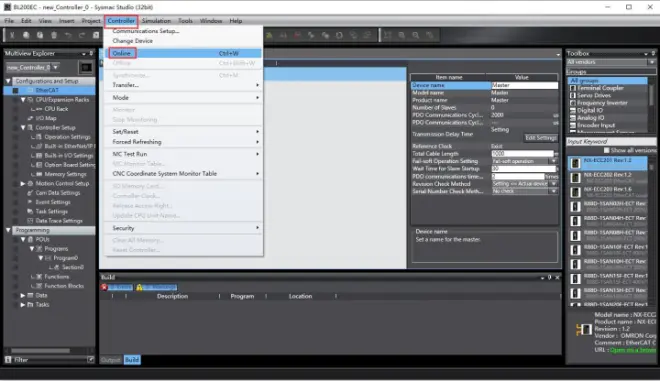Image resolution: width=660 pixels, height=381 pixels.
Task: Open Revision Check Method dropdown
Action: [x=554, y=184]
